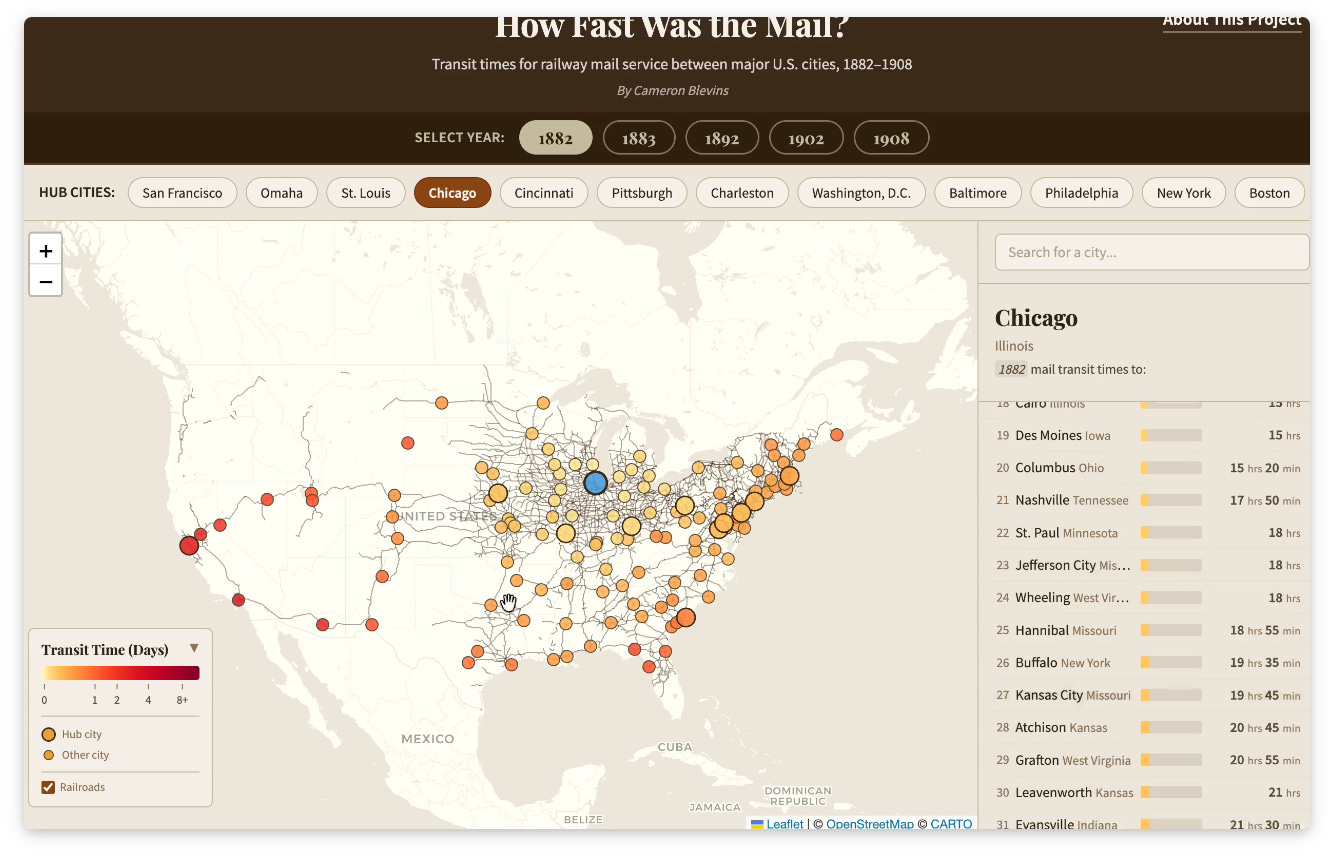
Task: Toggle the Railroads checkbox
Action: (48, 787)
